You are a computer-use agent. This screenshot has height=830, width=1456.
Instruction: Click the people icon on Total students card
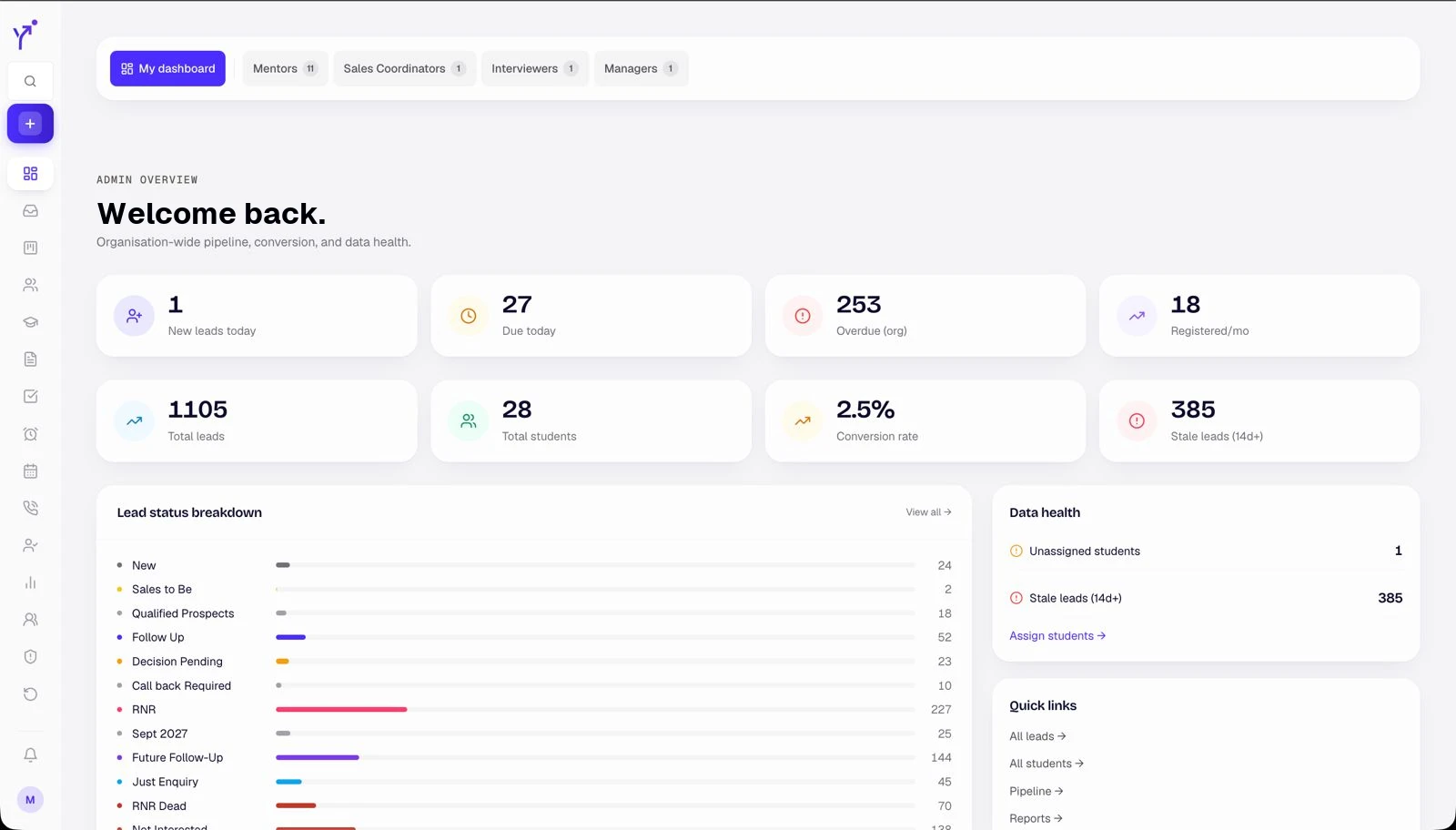pyautogui.click(x=469, y=421)
